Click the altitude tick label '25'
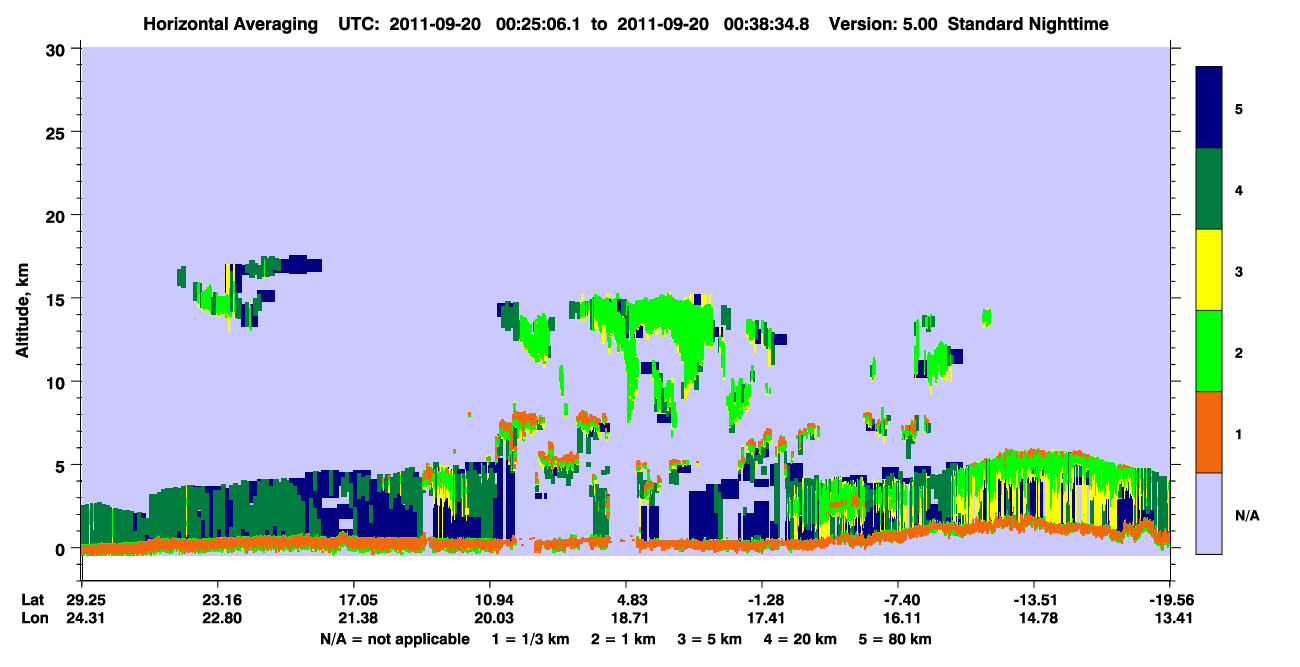 58,132
